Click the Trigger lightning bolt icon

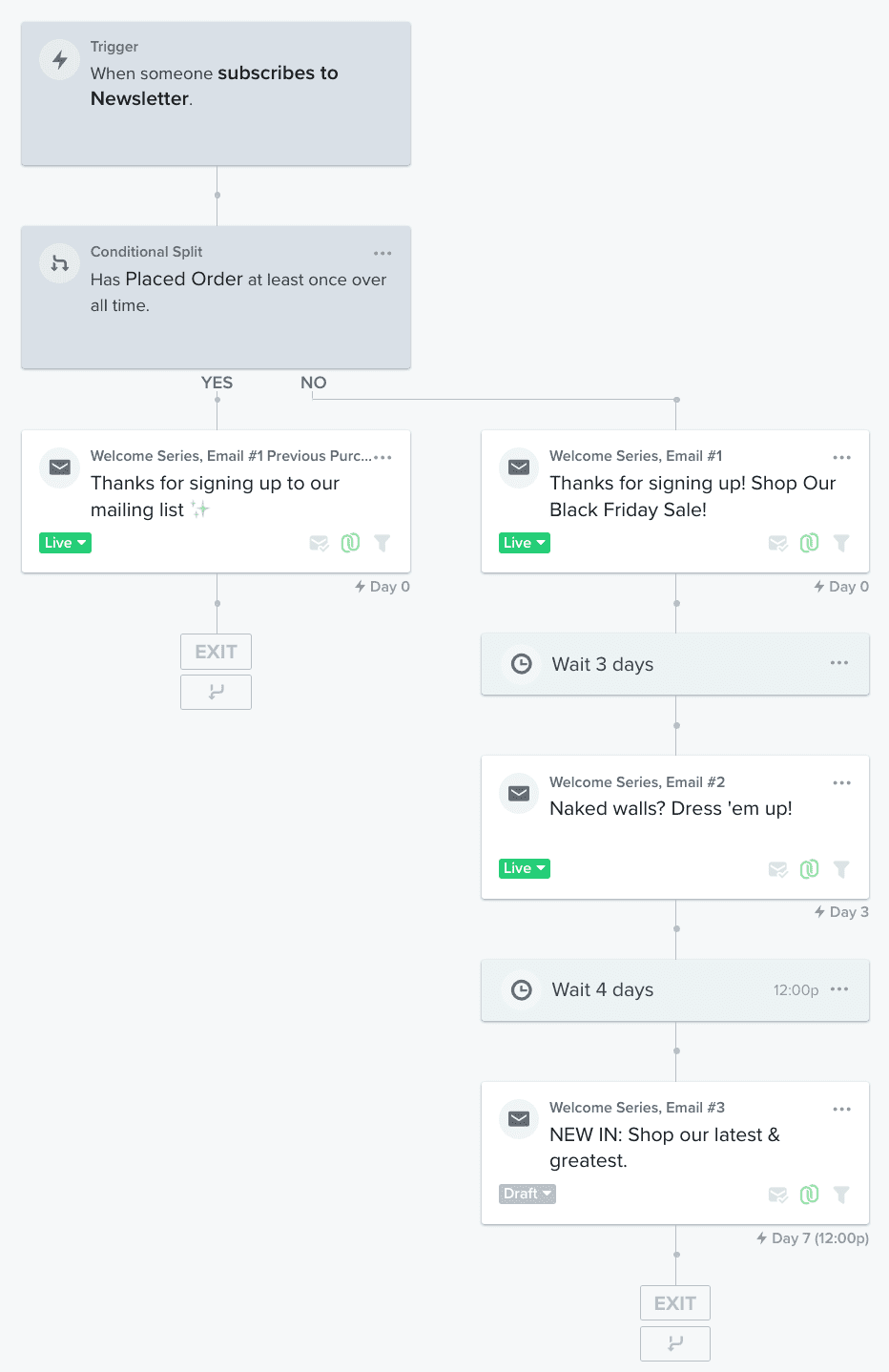click(x=59, y=60)
